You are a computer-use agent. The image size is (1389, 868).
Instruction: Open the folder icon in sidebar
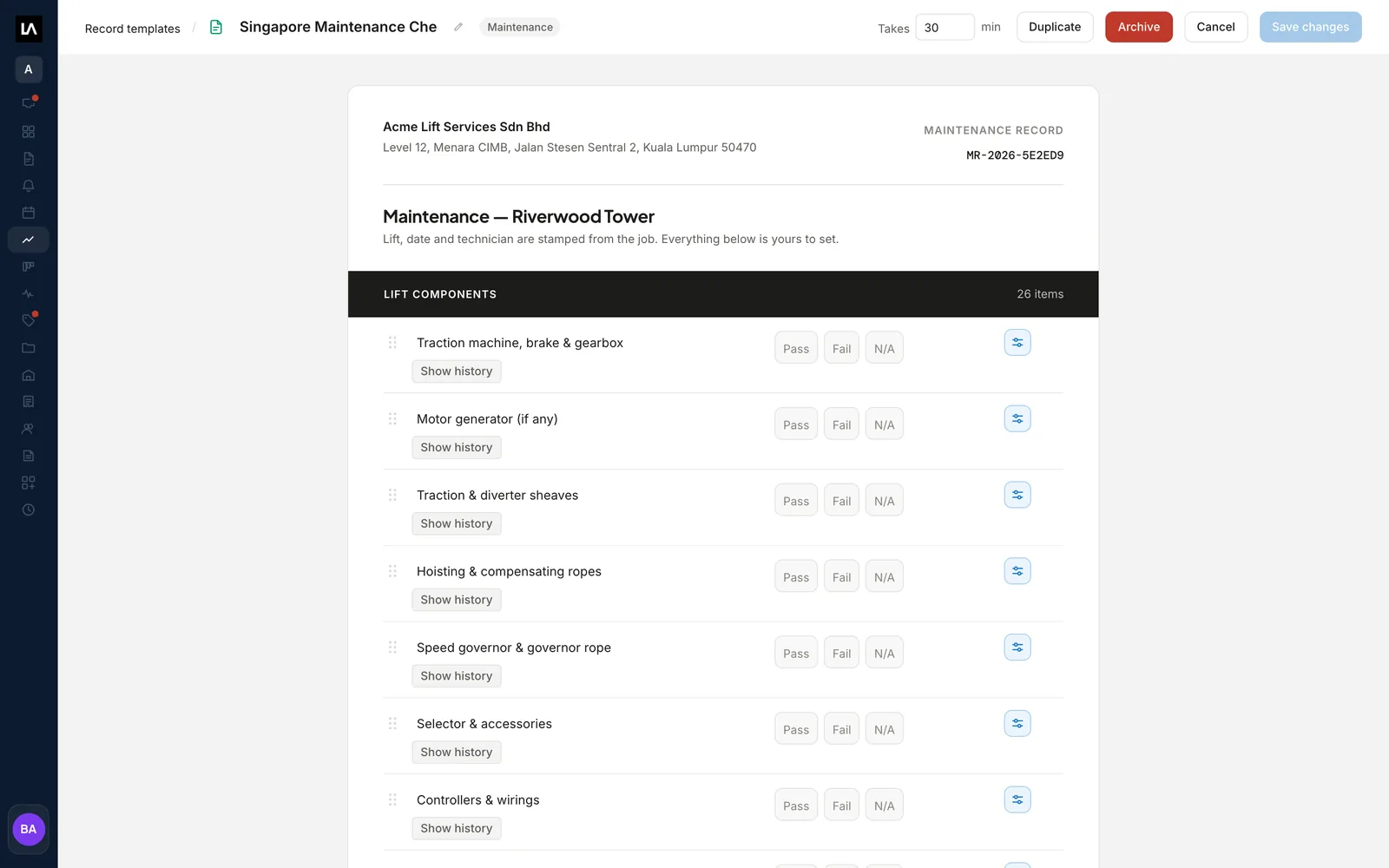(x=29, y=348)
